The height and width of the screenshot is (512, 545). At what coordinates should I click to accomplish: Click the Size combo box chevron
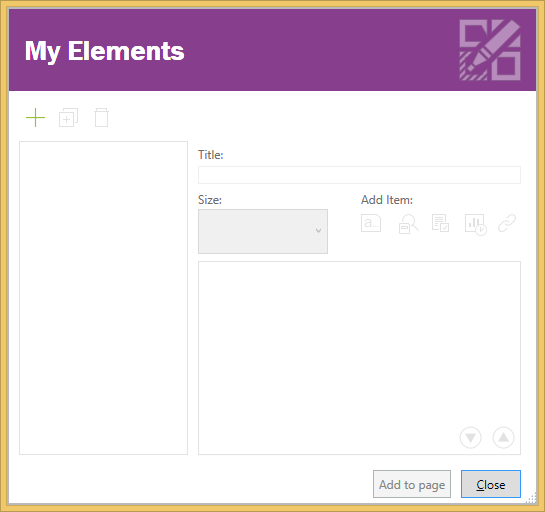click(318, 231)
